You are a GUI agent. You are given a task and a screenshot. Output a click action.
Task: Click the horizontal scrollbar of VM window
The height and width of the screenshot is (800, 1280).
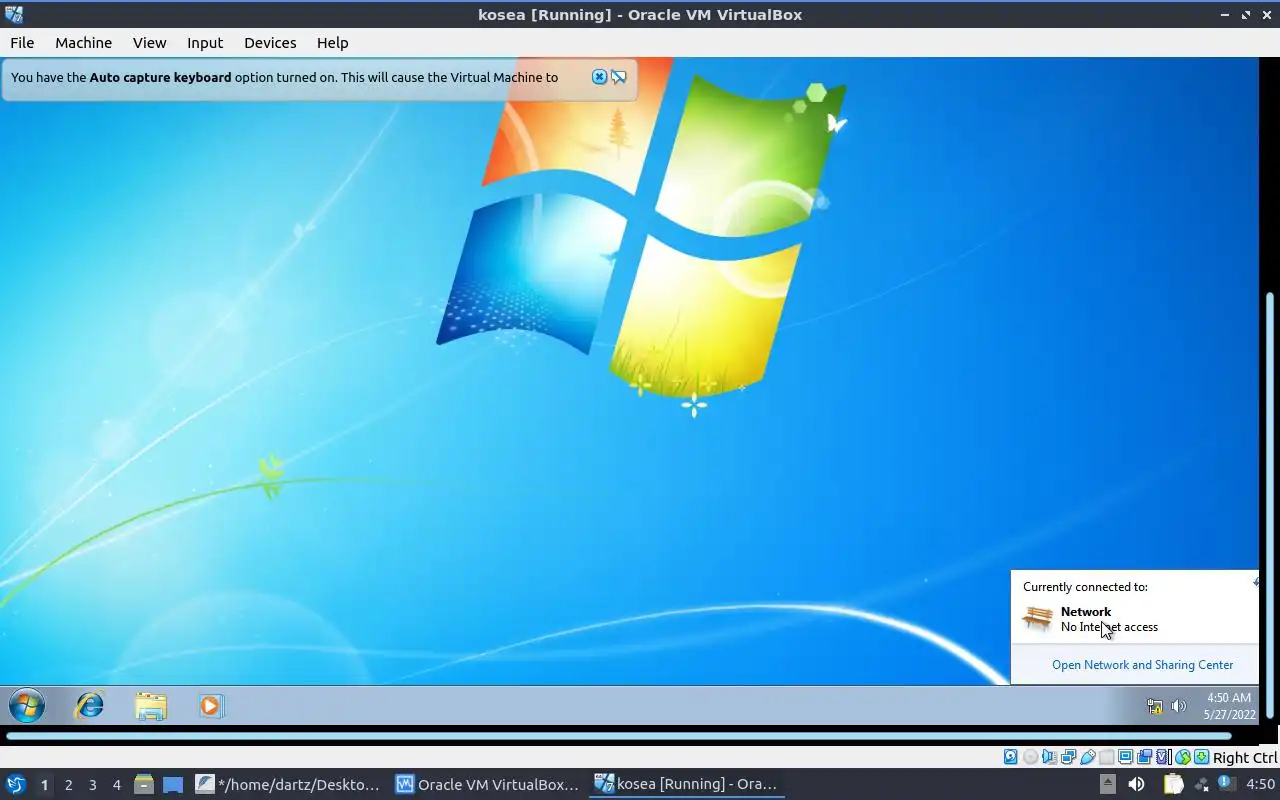coord(618,736)
